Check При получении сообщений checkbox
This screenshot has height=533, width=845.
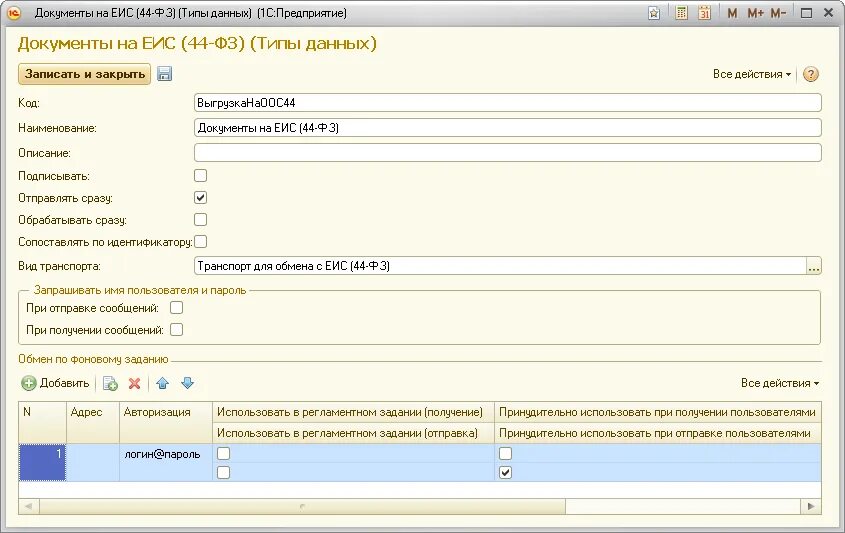click(176, 330)
